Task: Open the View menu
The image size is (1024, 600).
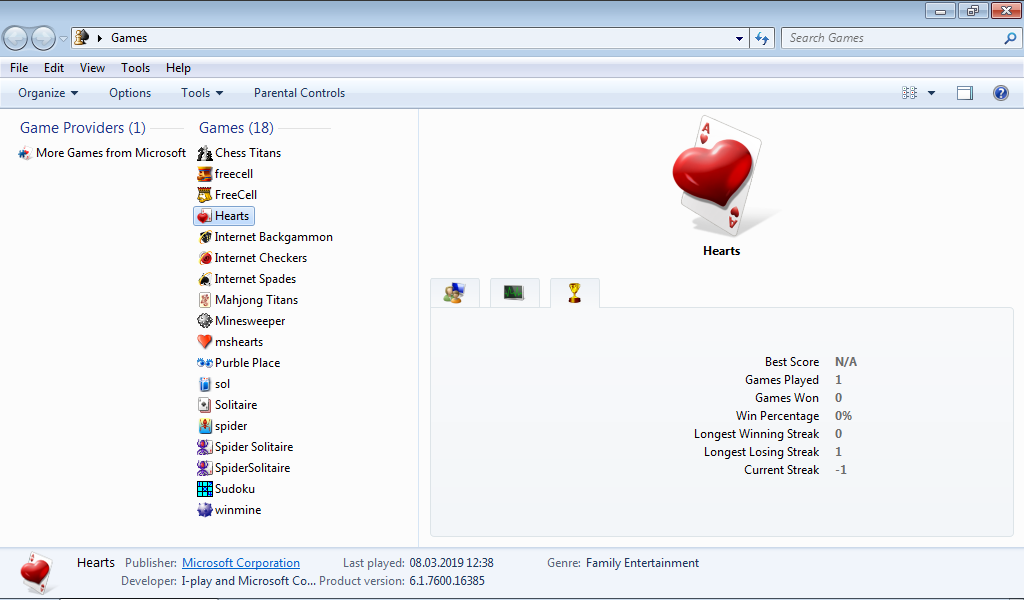Action: tap(92, 68)
